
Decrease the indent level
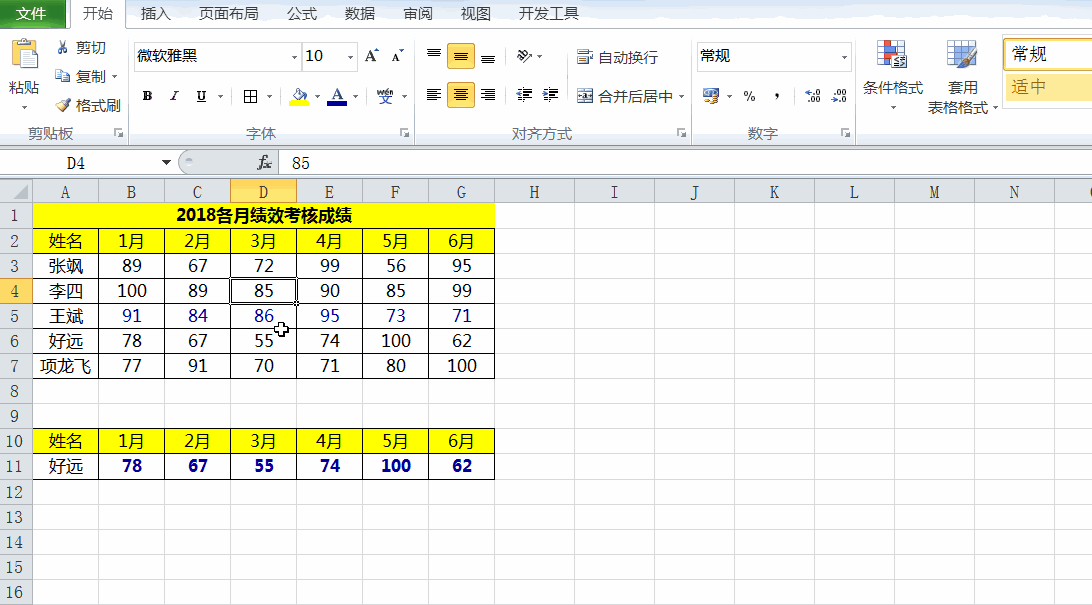(524, 95)
